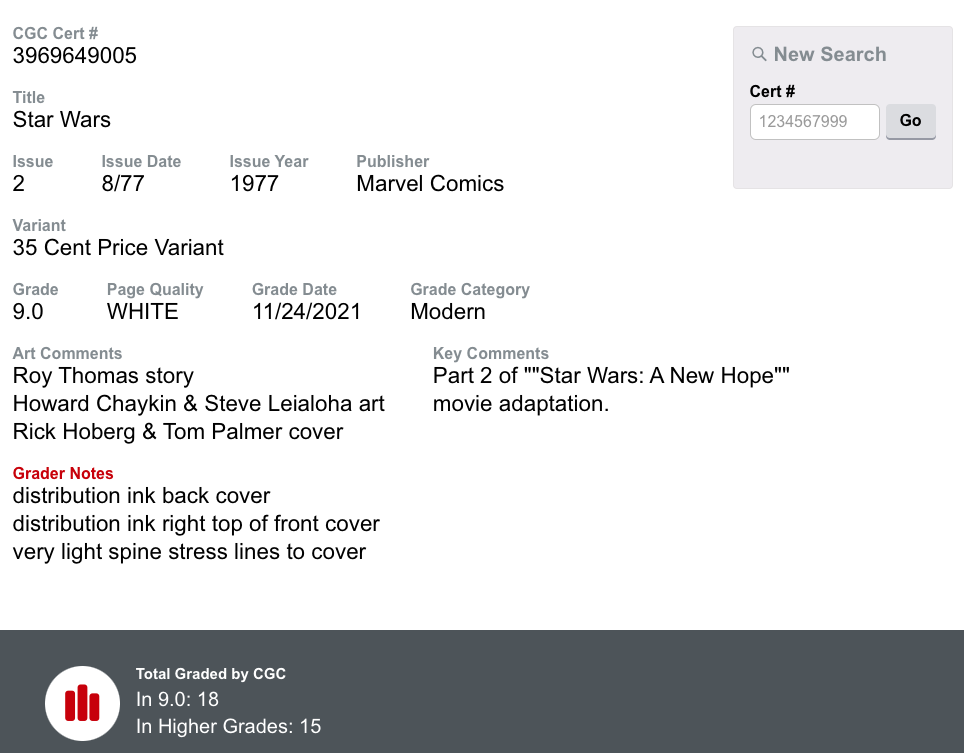Click the Roy Thomas story line

click(x=103, y=376)
